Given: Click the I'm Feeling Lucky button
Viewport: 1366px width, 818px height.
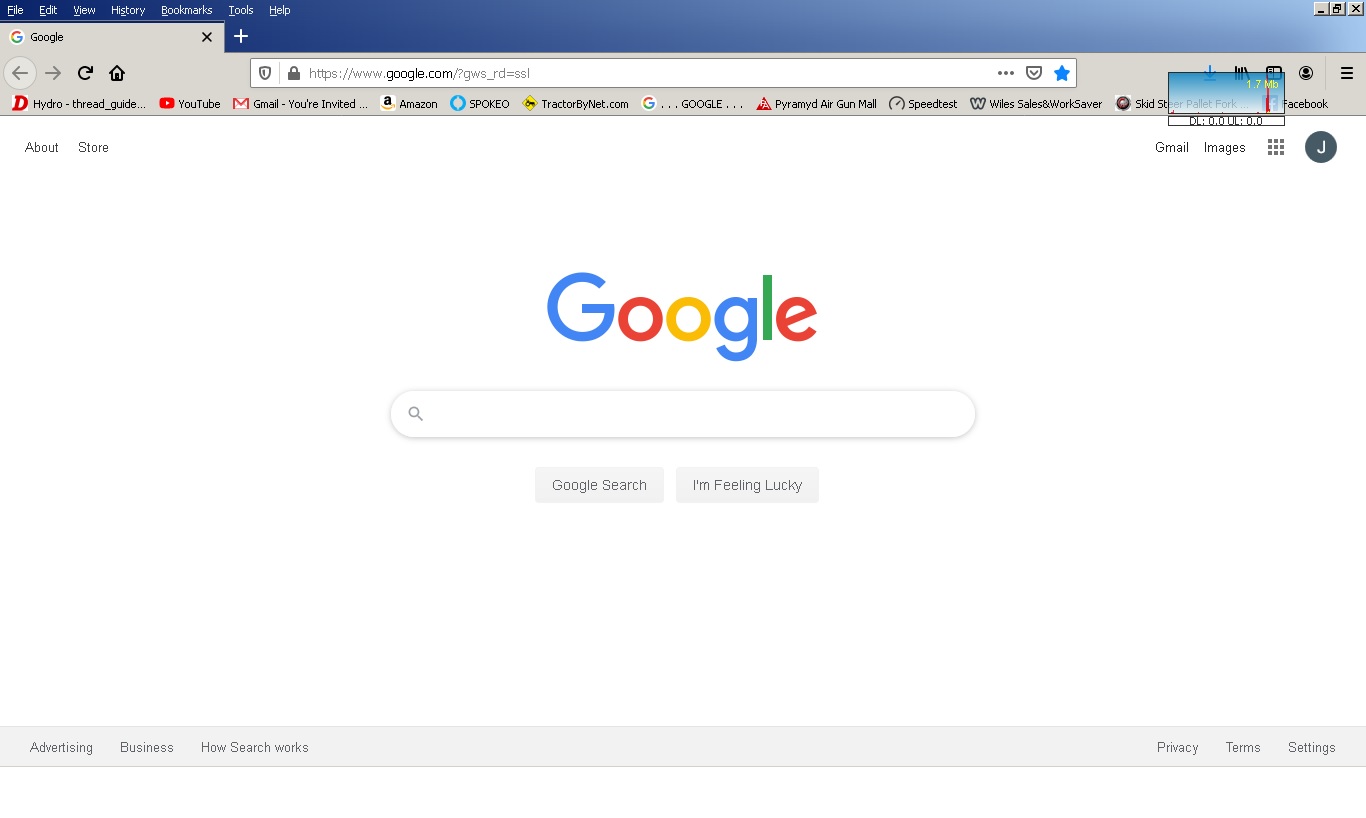Looking at the screenshot, I should pos(747,485).
